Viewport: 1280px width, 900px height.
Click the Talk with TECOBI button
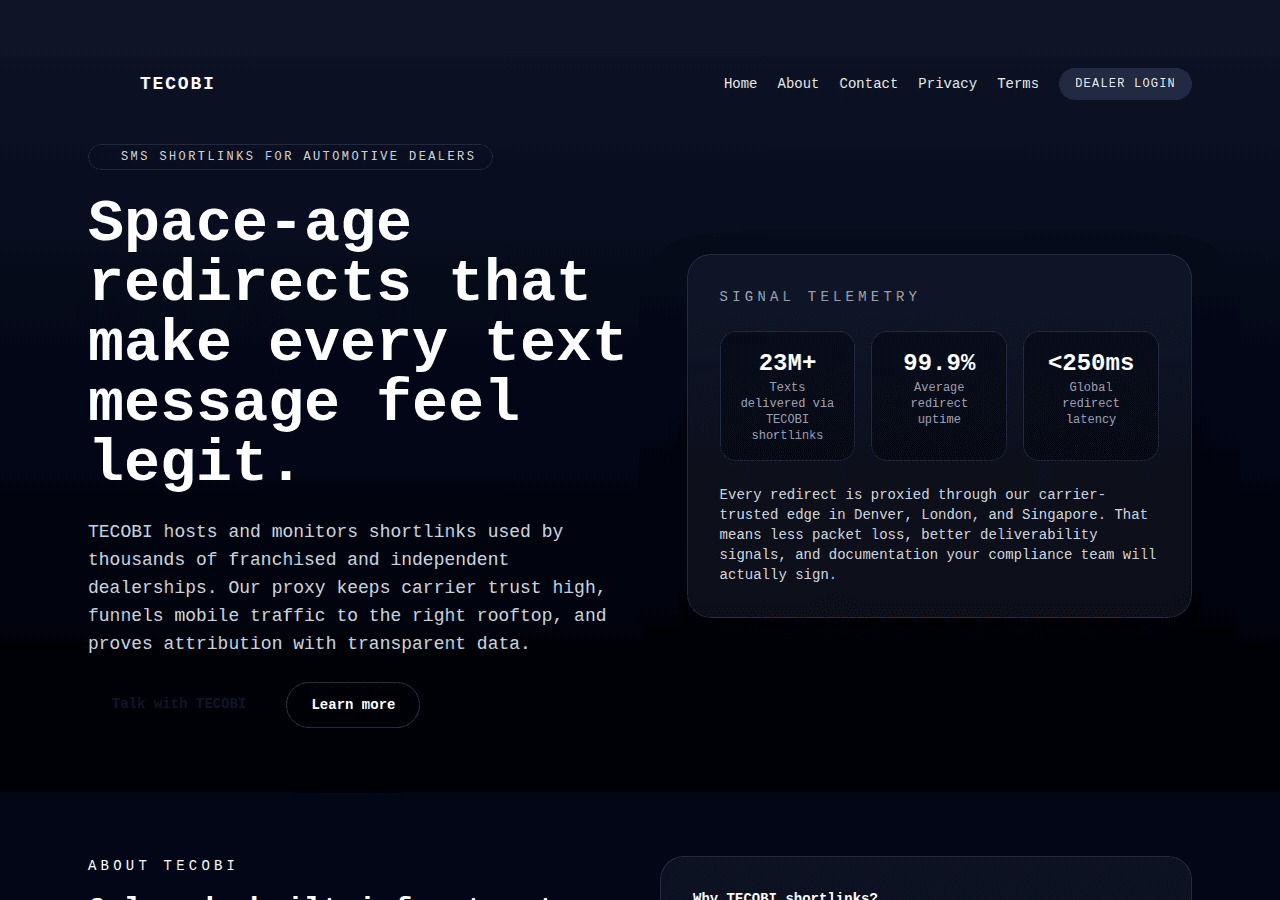point(179,704)
